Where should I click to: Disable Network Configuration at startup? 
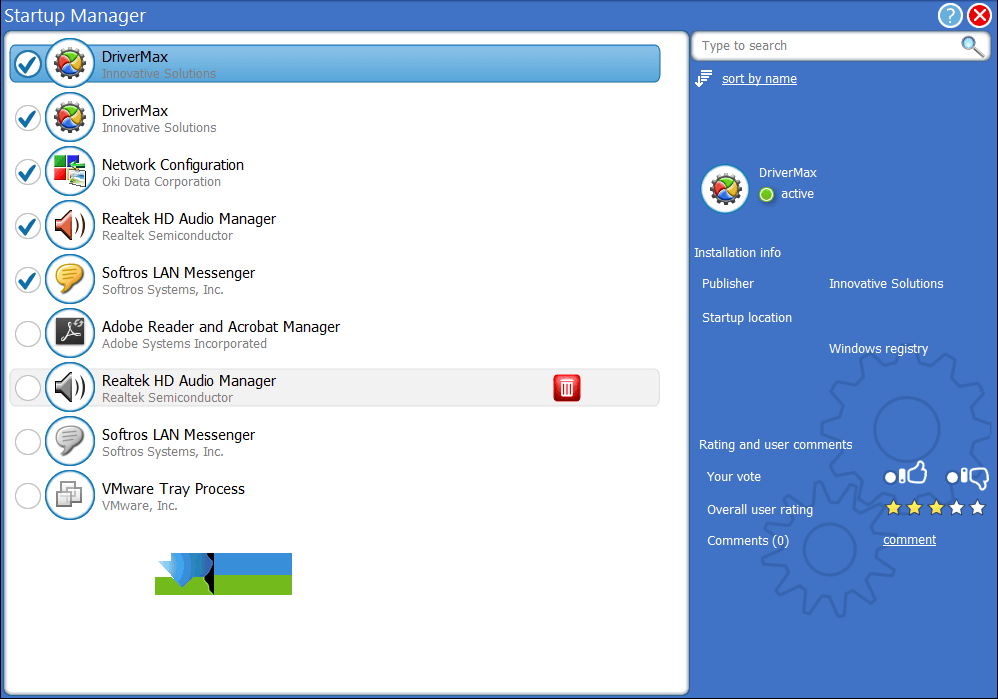point(28,172)
